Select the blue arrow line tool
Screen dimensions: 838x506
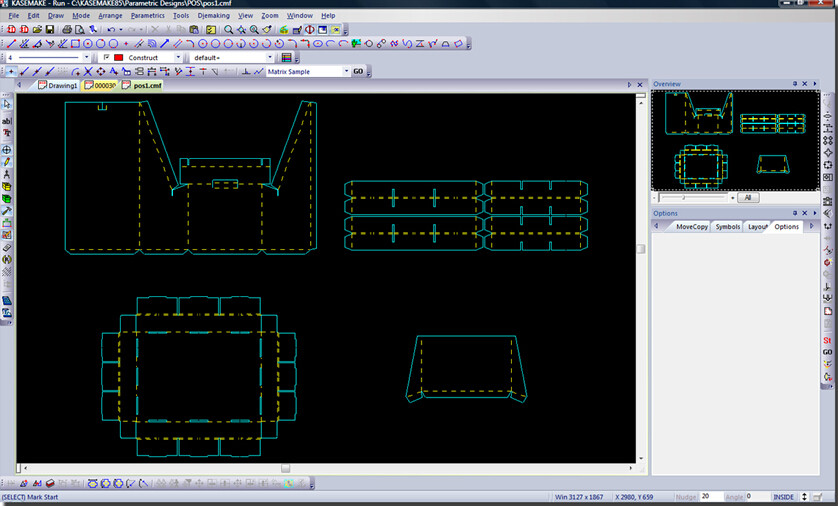tap(165, 43)
